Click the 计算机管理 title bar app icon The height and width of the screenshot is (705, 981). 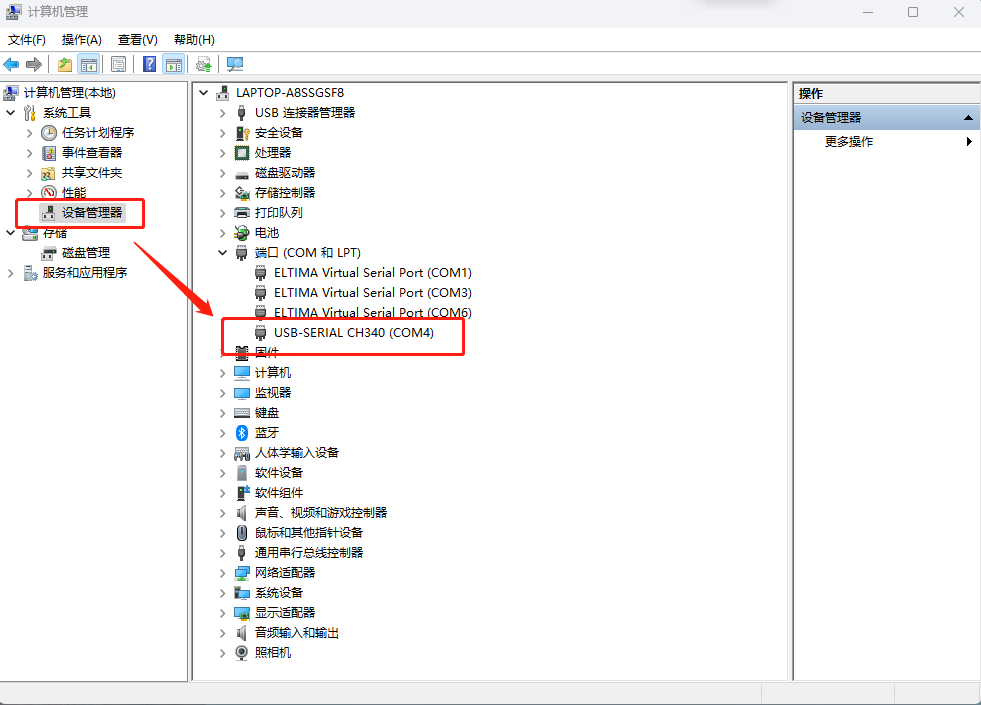(x=13, y=11)
